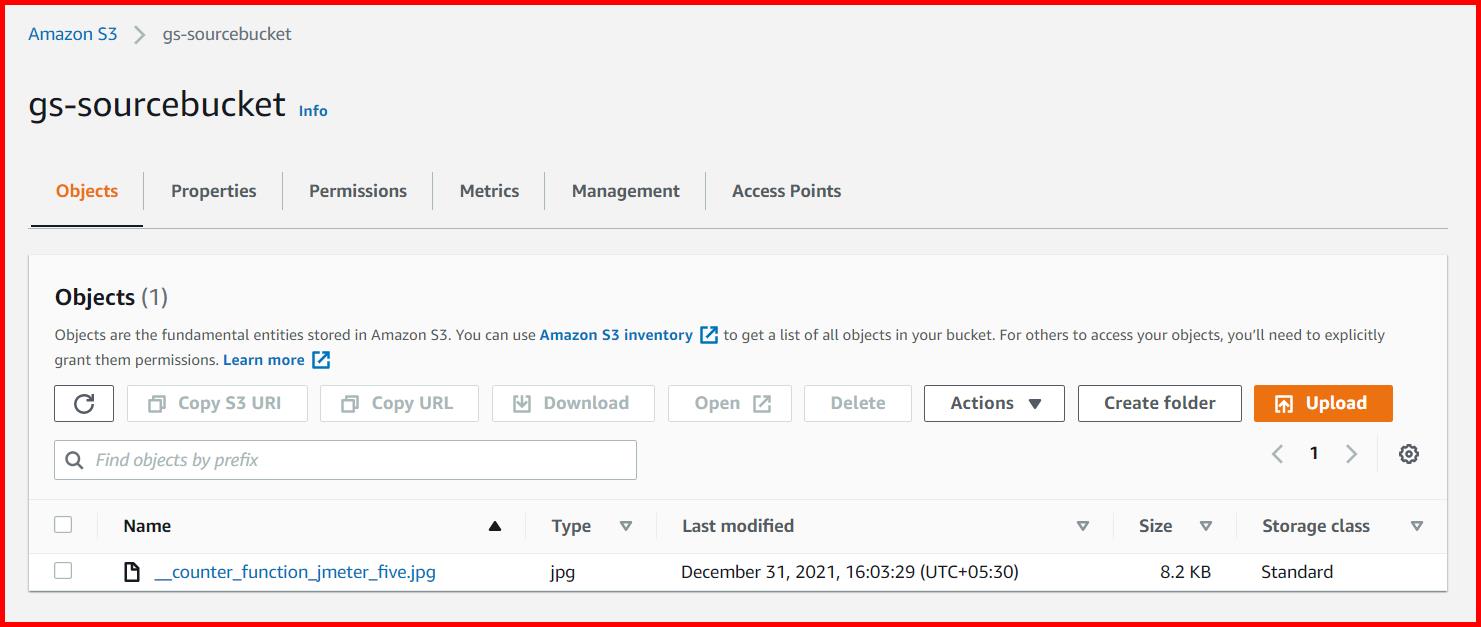Open the preferences gear icon
This screenshot has width=1481, height=627.
(x=1408, y=453)
